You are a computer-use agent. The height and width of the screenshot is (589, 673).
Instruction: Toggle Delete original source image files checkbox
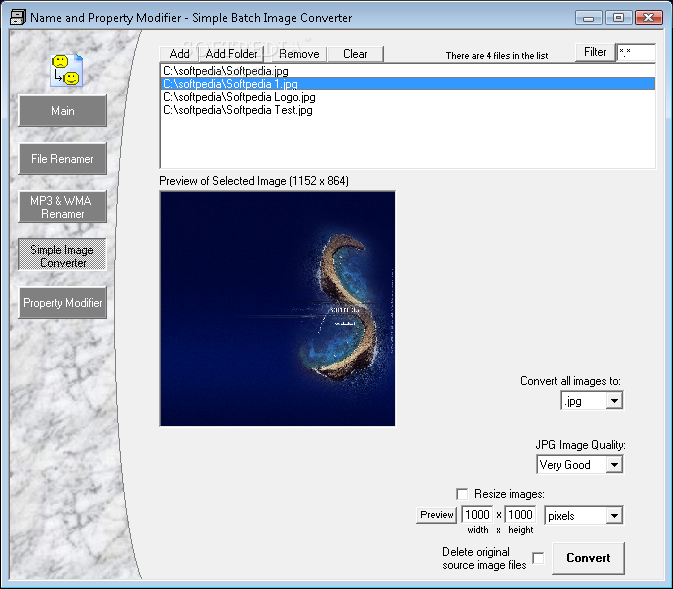pos(538,558)
